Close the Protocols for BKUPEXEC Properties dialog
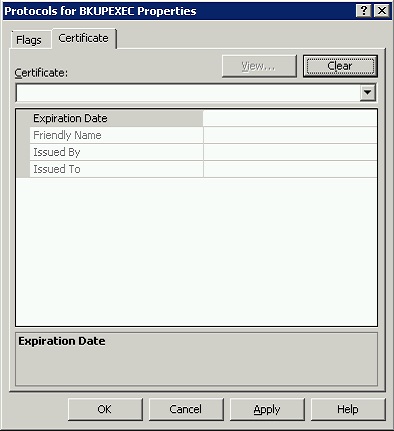Image resolution: width=394 pixels, height=431 pixels. click(381, 11)
